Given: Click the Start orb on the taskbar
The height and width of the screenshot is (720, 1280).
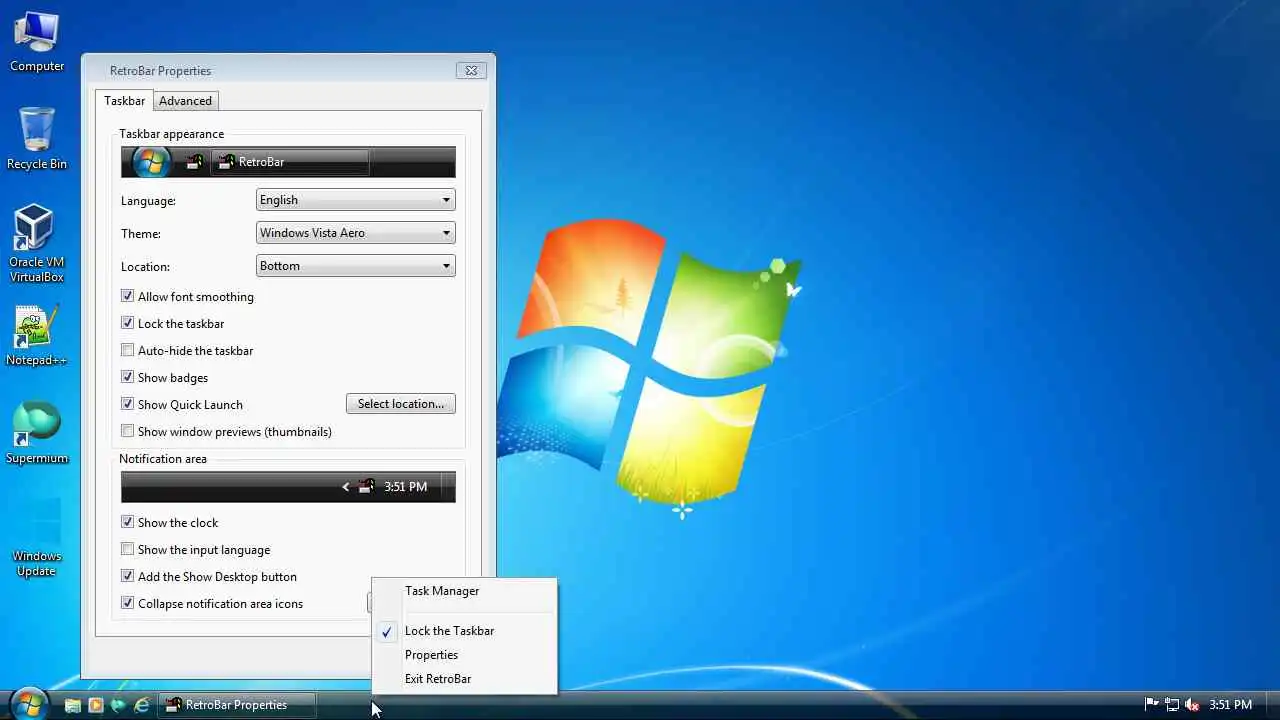Looking at the screenshot, I should click(x=28, y=704).
